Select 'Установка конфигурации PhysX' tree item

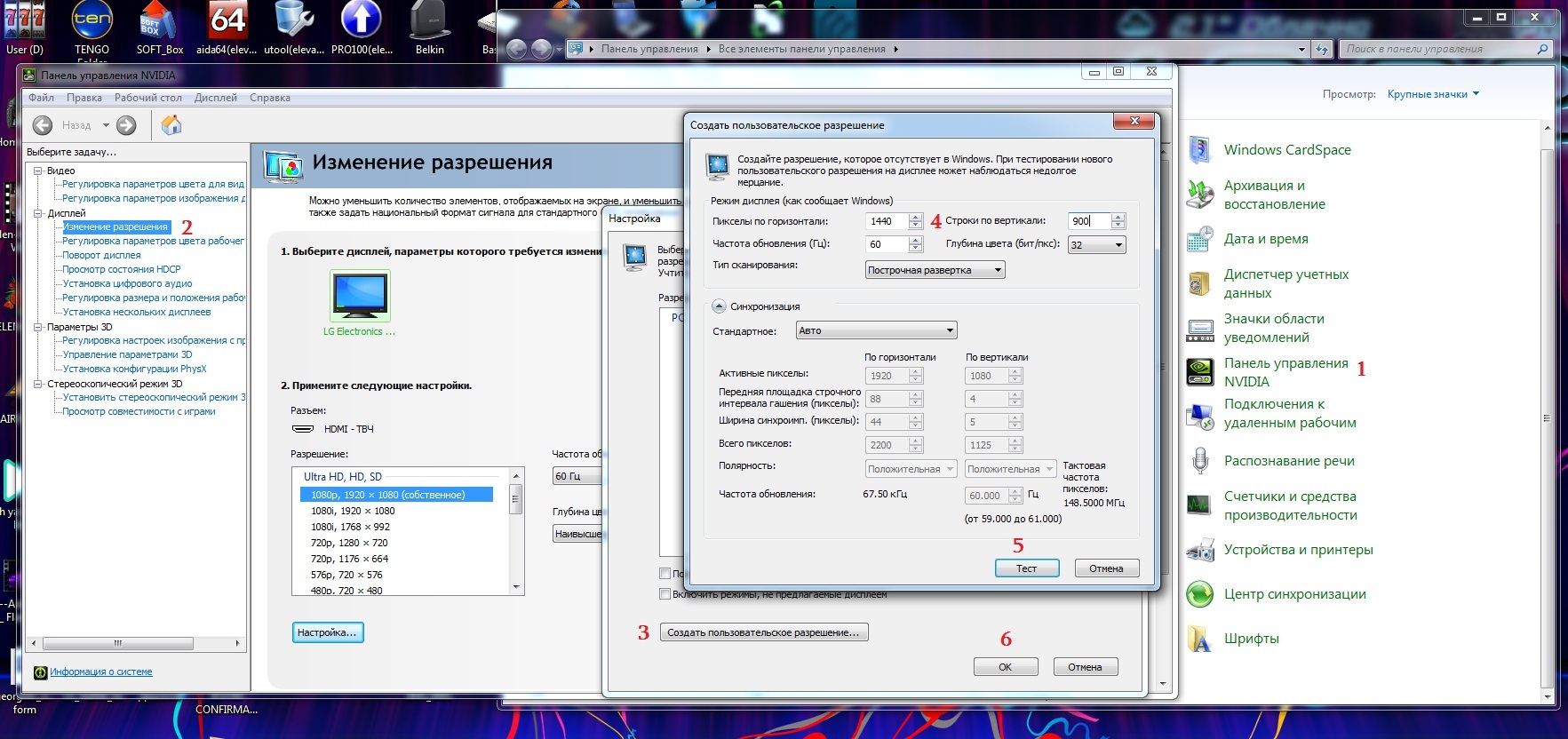[x=134, y=369]
